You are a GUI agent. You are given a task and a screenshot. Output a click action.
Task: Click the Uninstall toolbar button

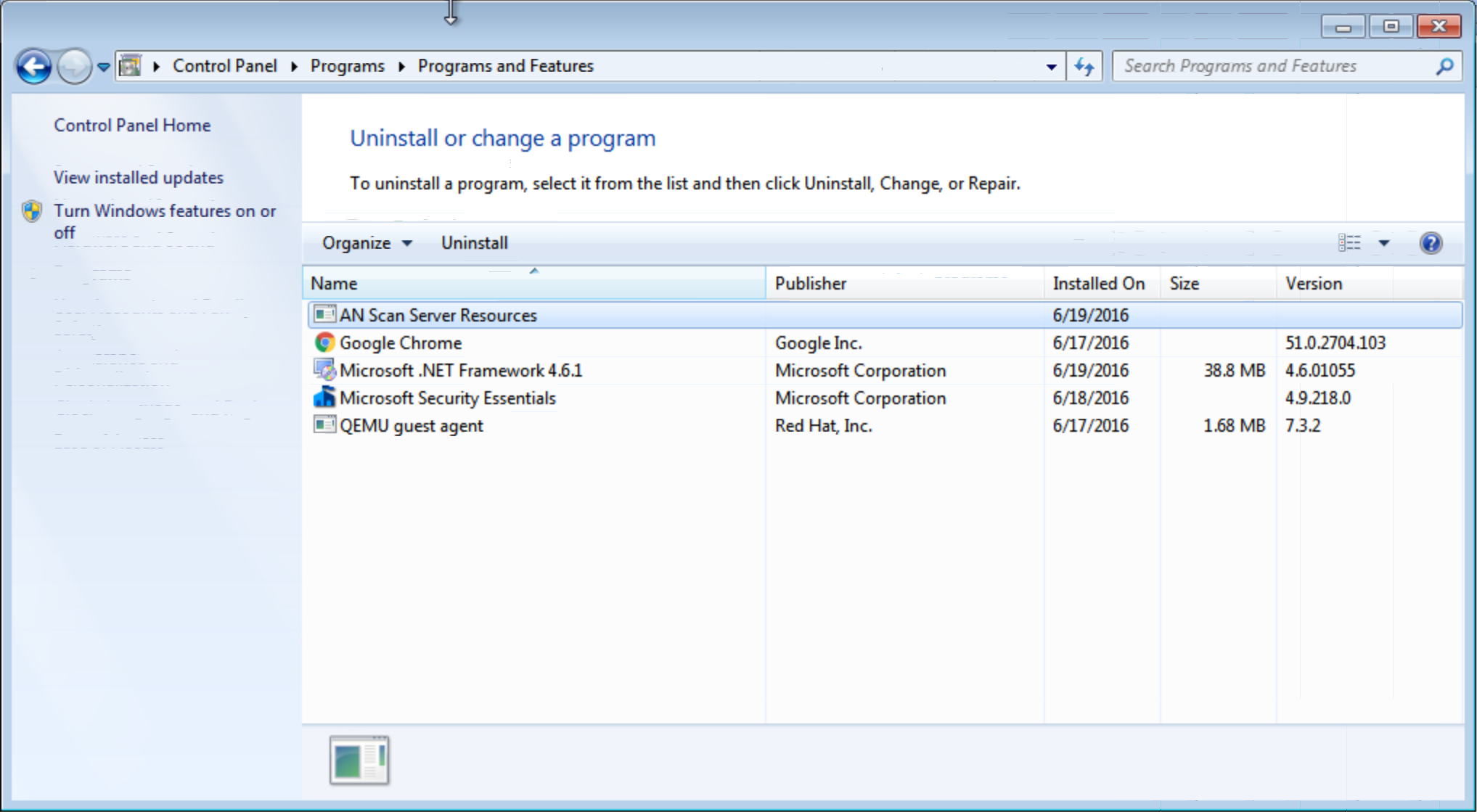click(x=475, y=243)
